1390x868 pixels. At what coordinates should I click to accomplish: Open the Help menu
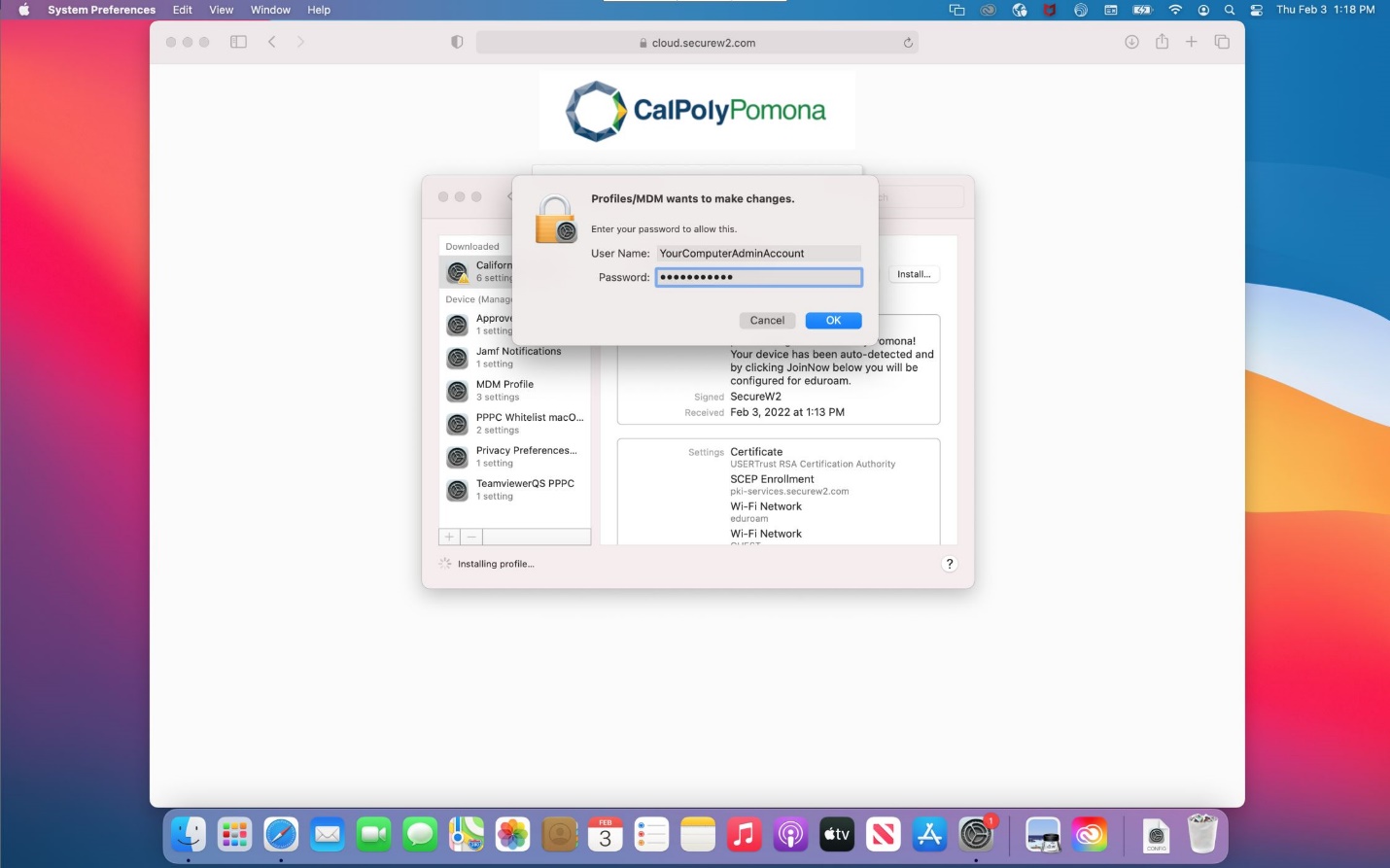(319, 10)
